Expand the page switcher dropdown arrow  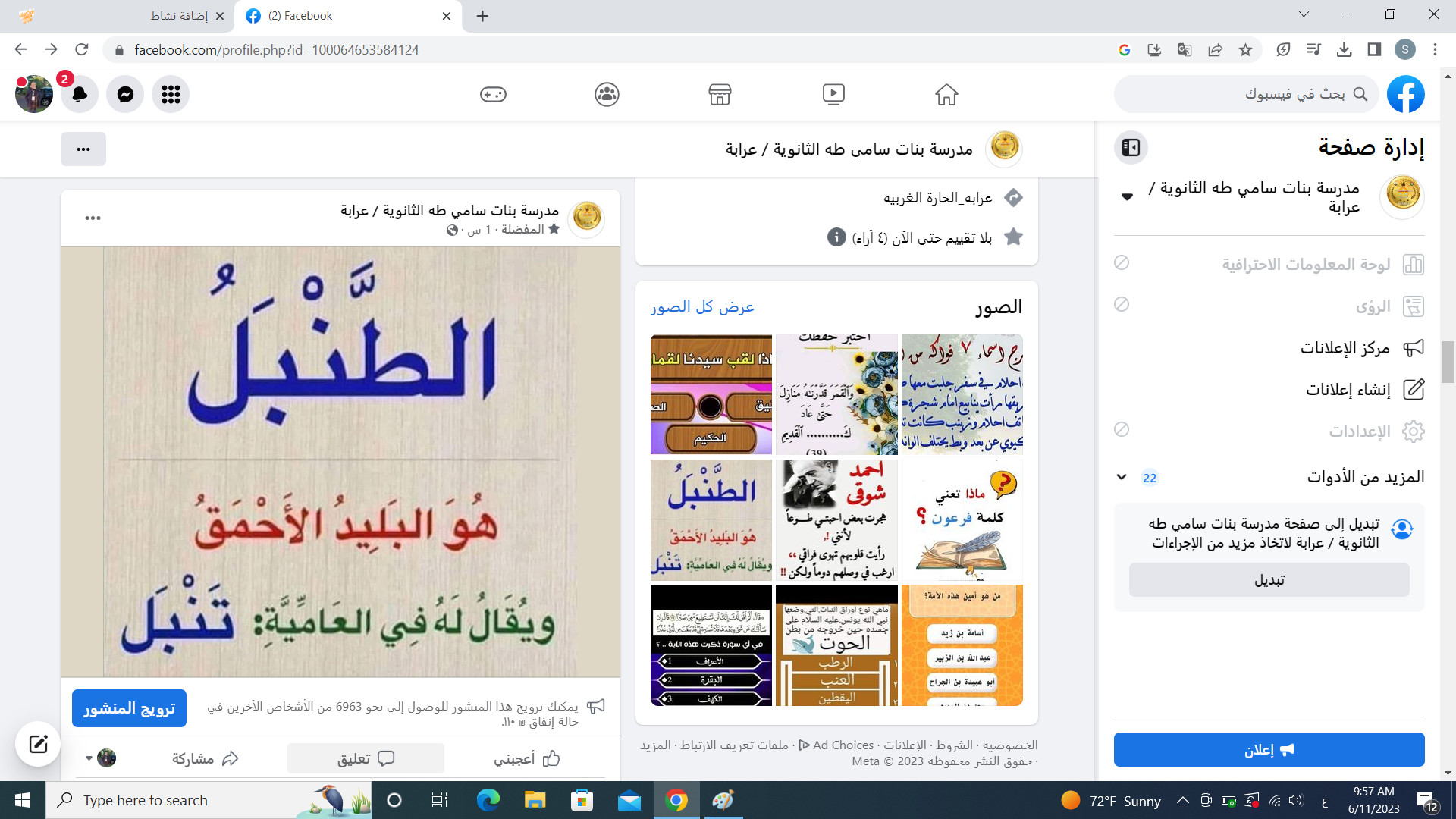[x=1127, y=197]
